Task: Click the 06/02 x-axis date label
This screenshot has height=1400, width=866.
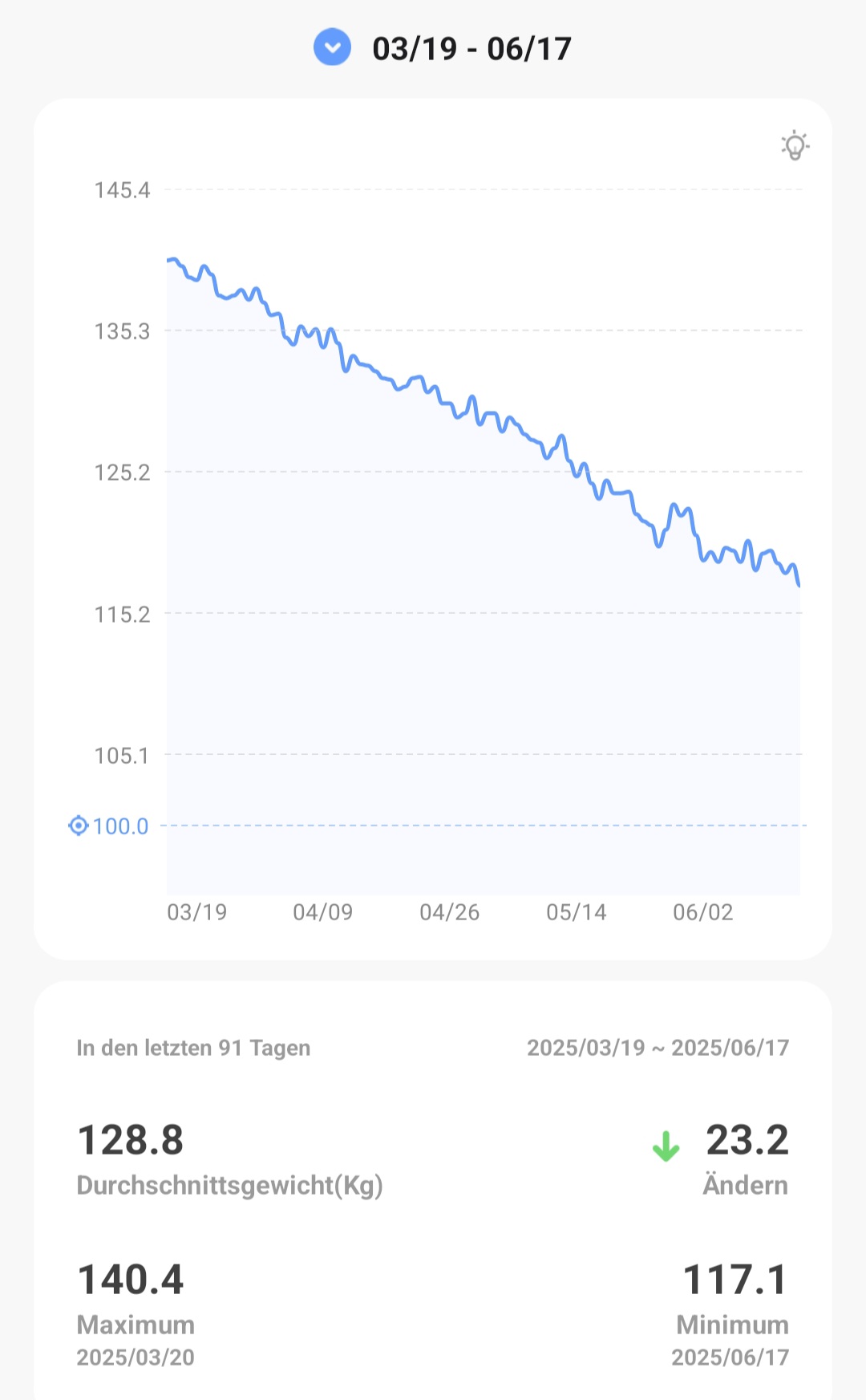Action: pyautogui.click(x=702, y=912)
